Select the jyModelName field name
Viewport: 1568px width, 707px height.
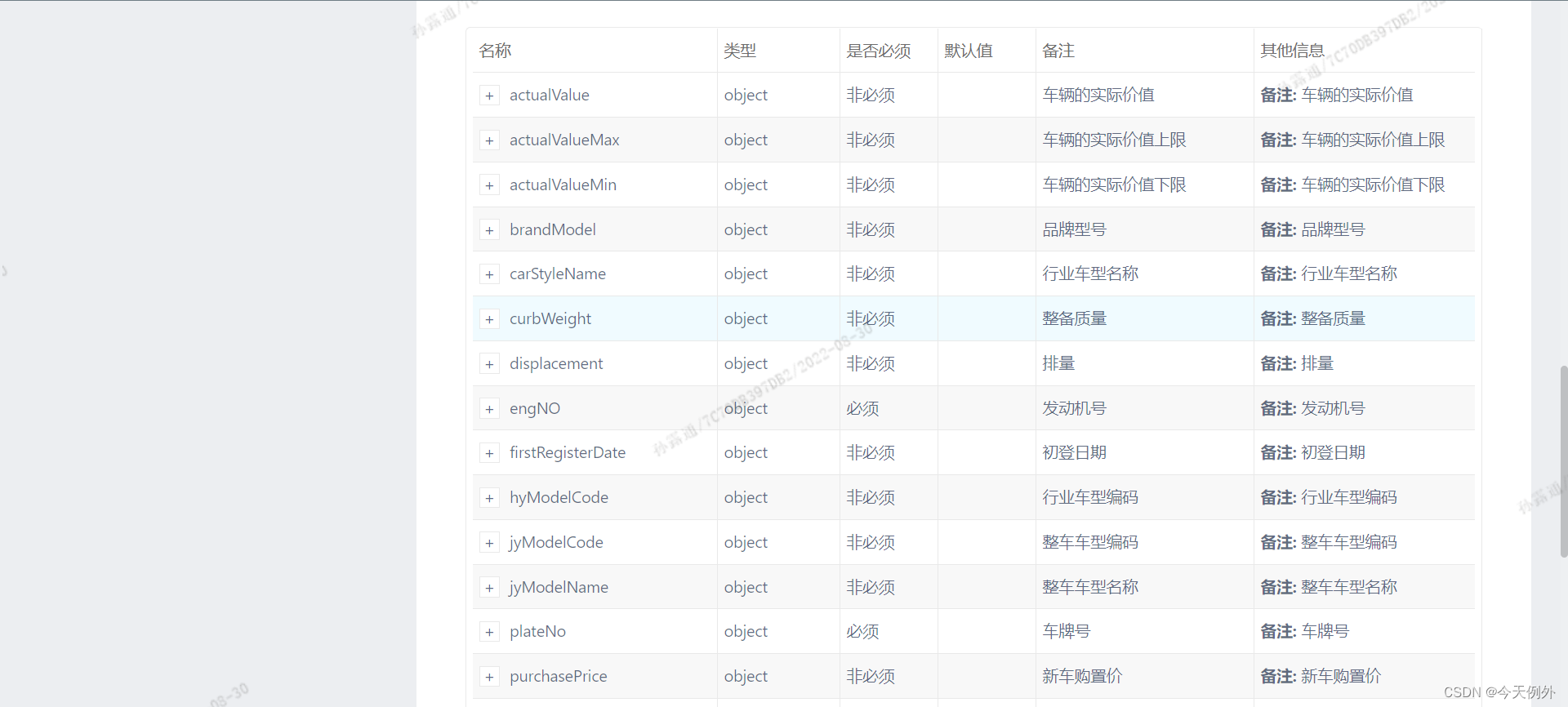559,587
